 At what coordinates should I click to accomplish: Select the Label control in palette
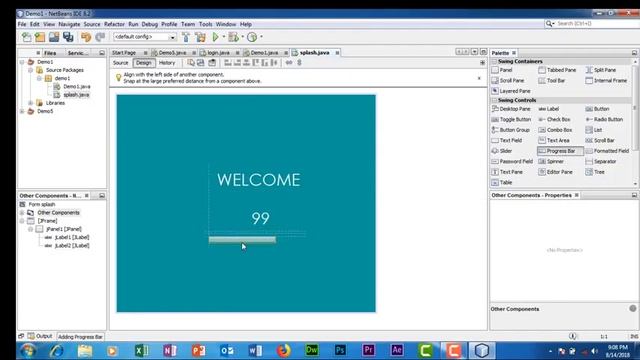pos(549,109)
